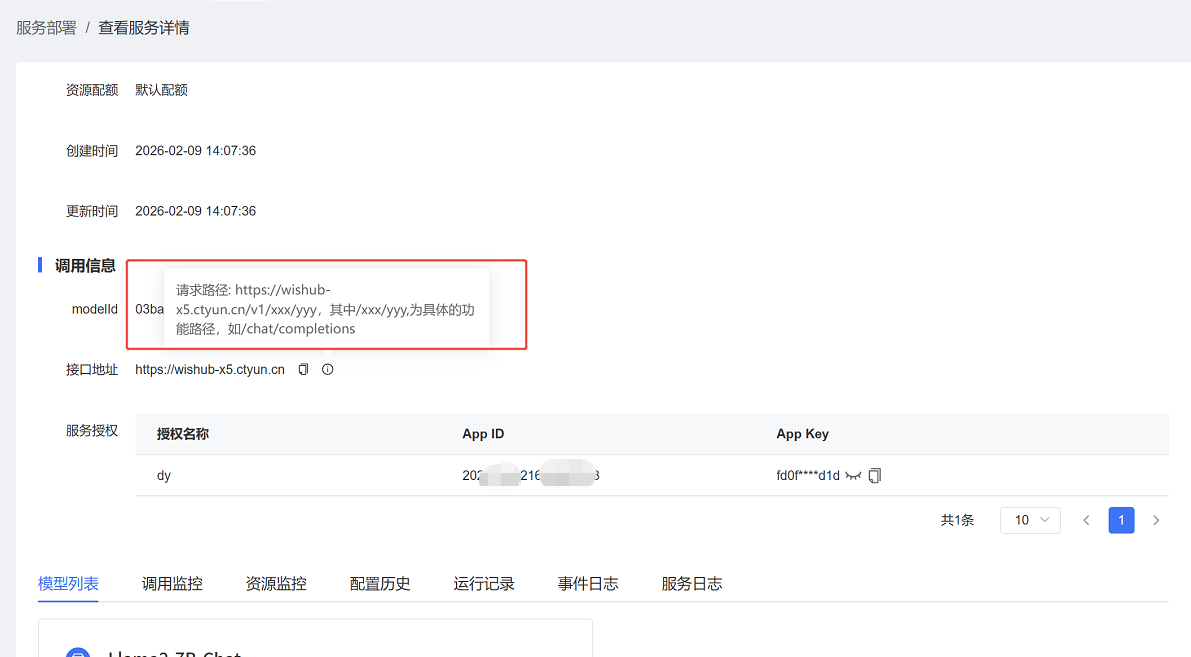Open the 运行记录 tab
The height and width of the screenshot is (657, 1191).
coord(484,584)
